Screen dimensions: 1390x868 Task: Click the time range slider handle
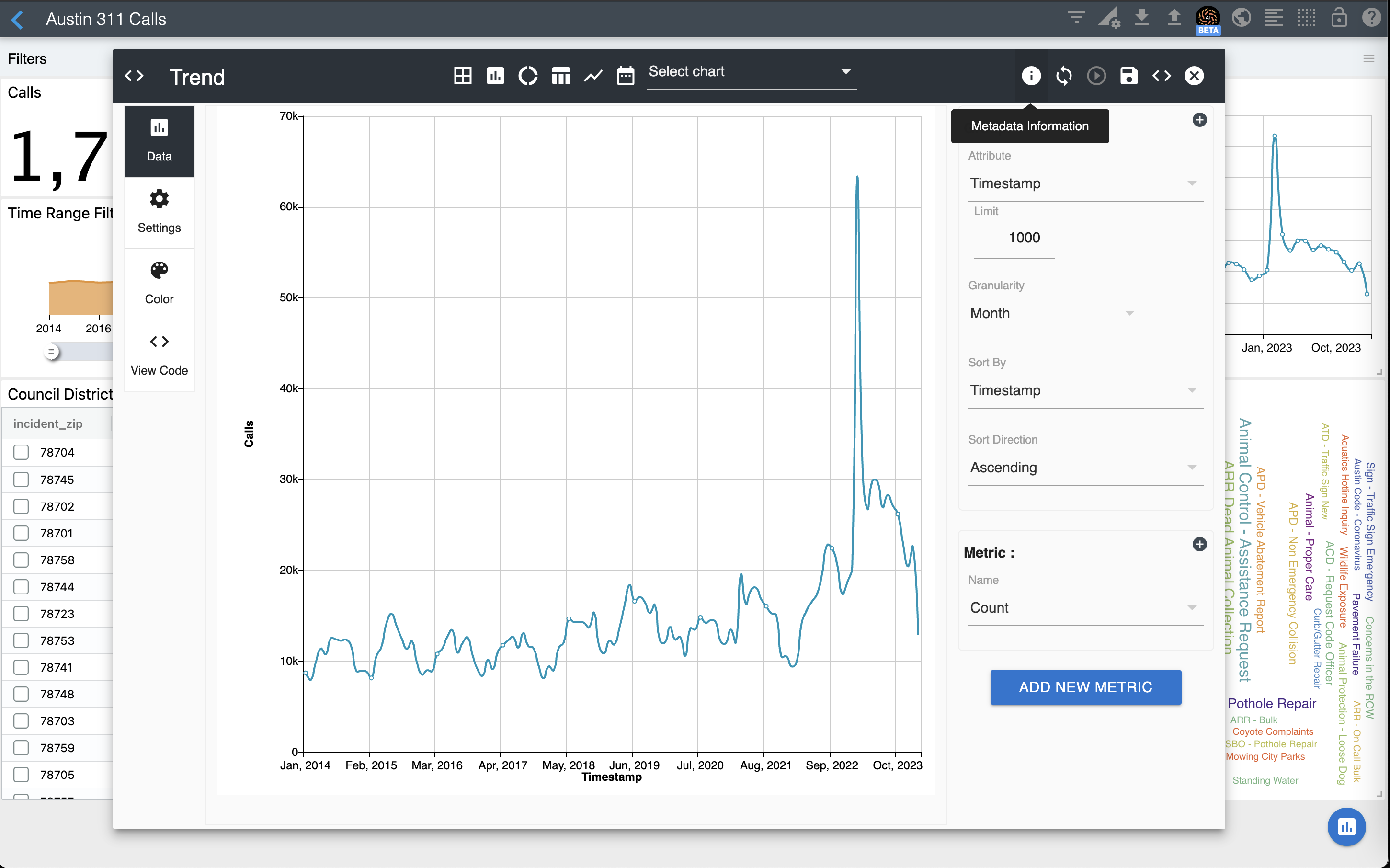coord(52,352)
